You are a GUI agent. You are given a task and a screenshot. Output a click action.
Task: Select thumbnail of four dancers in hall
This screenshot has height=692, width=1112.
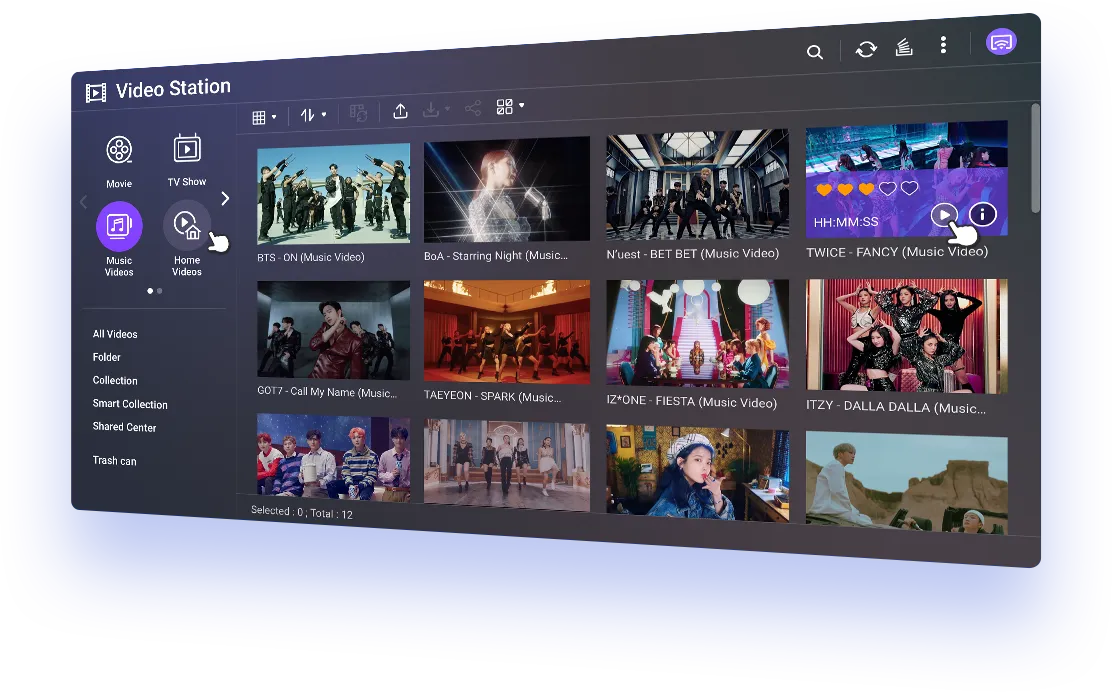click(506, 465)
